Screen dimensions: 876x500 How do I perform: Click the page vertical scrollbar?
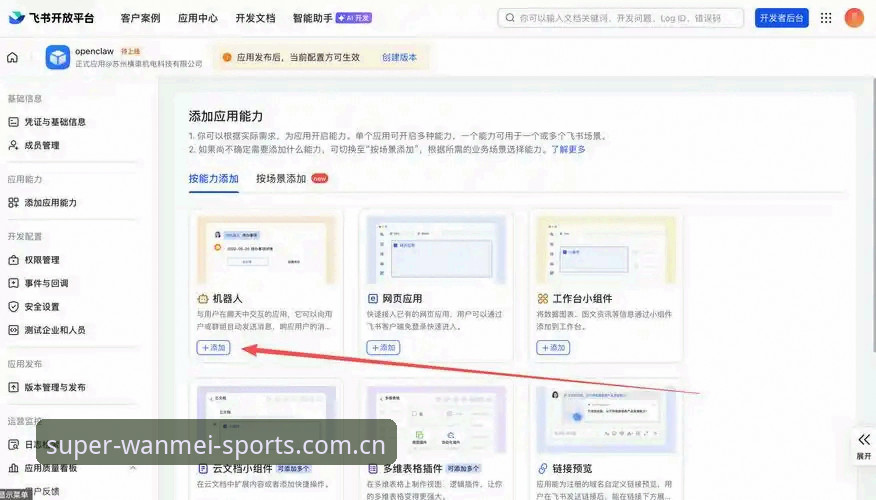(x=873, y=215)
